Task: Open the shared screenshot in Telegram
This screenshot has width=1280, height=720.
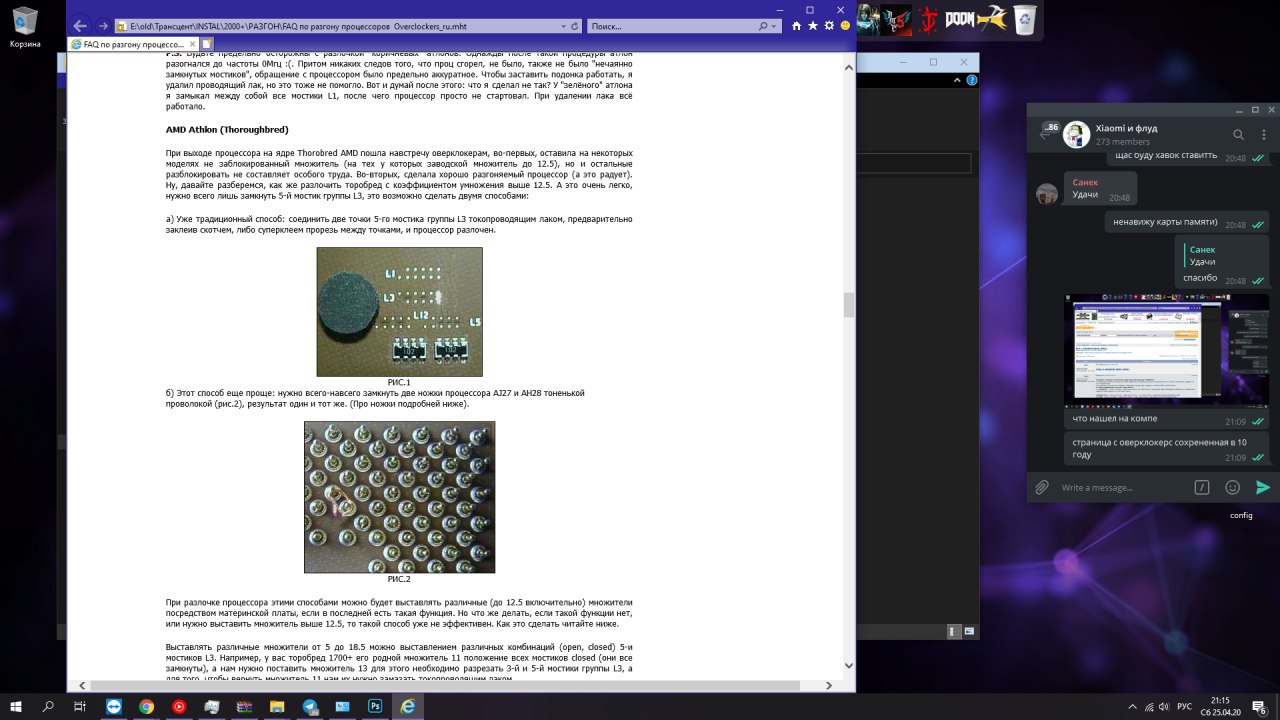Action: tap(1167, 351)
